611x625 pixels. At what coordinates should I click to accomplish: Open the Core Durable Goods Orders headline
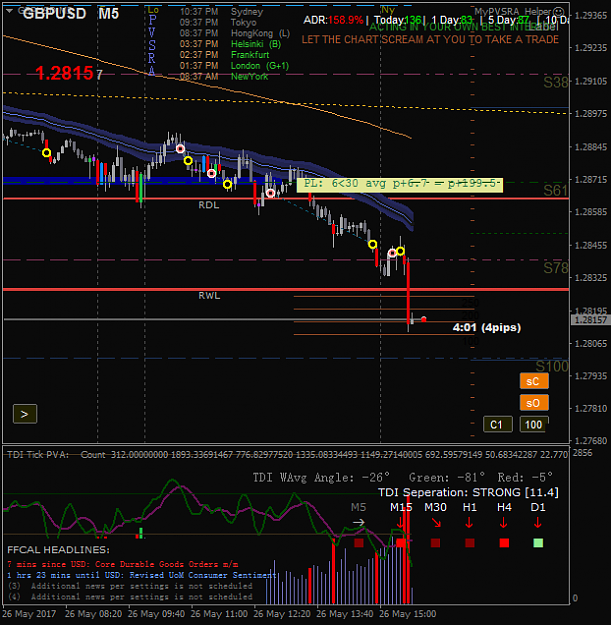point(123,564)
